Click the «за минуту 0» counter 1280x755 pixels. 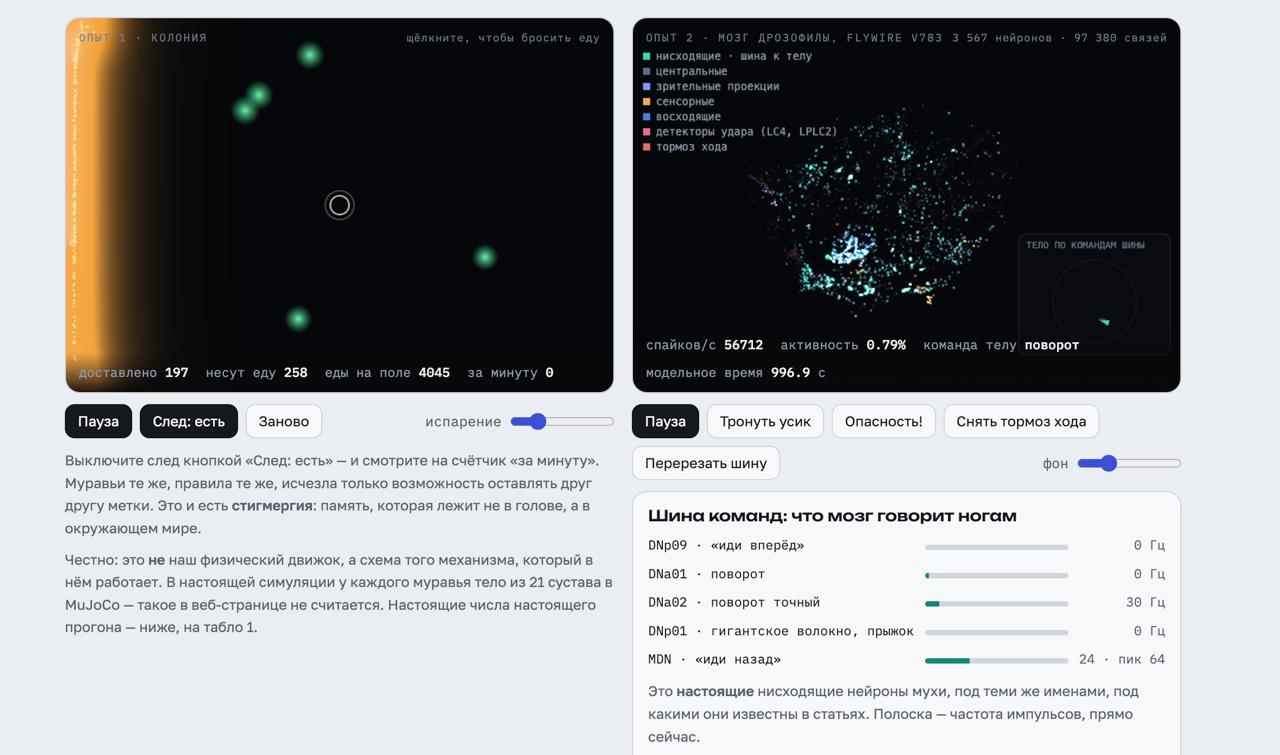coord(511,372)
